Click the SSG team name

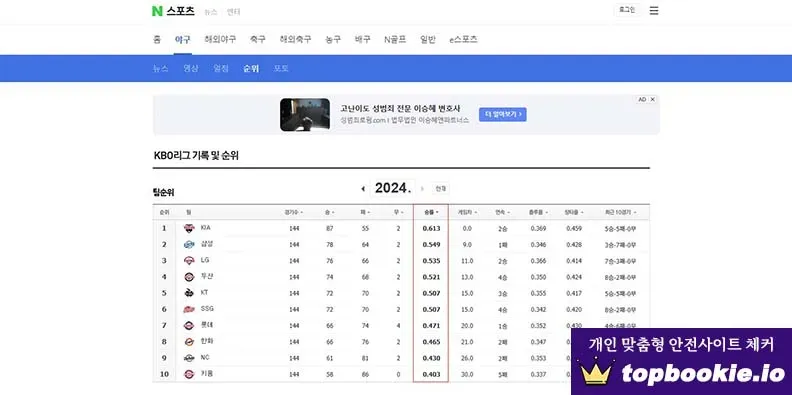pos(207,309)
